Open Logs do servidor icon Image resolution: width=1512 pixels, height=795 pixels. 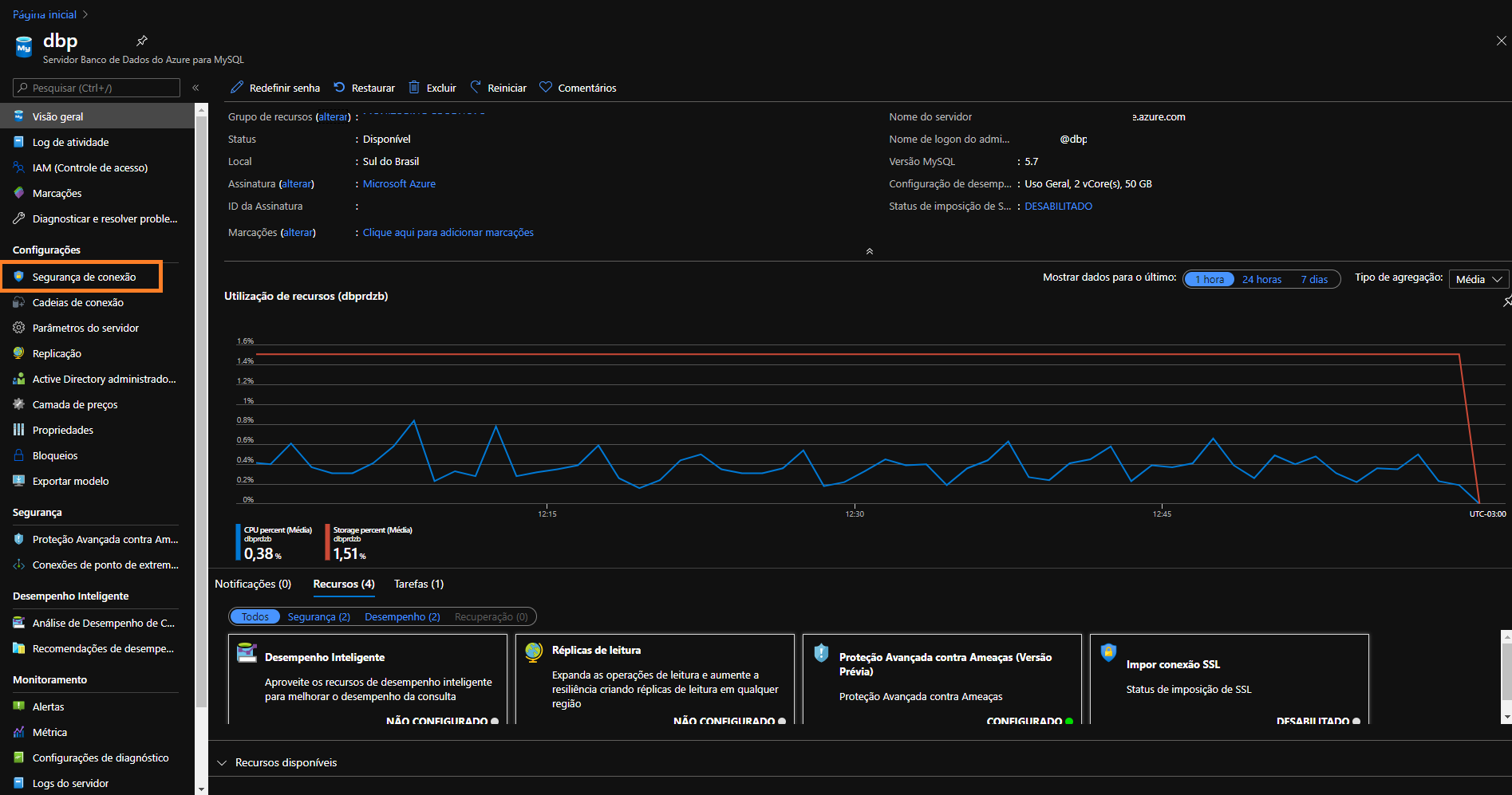click(x=19, y=783)
